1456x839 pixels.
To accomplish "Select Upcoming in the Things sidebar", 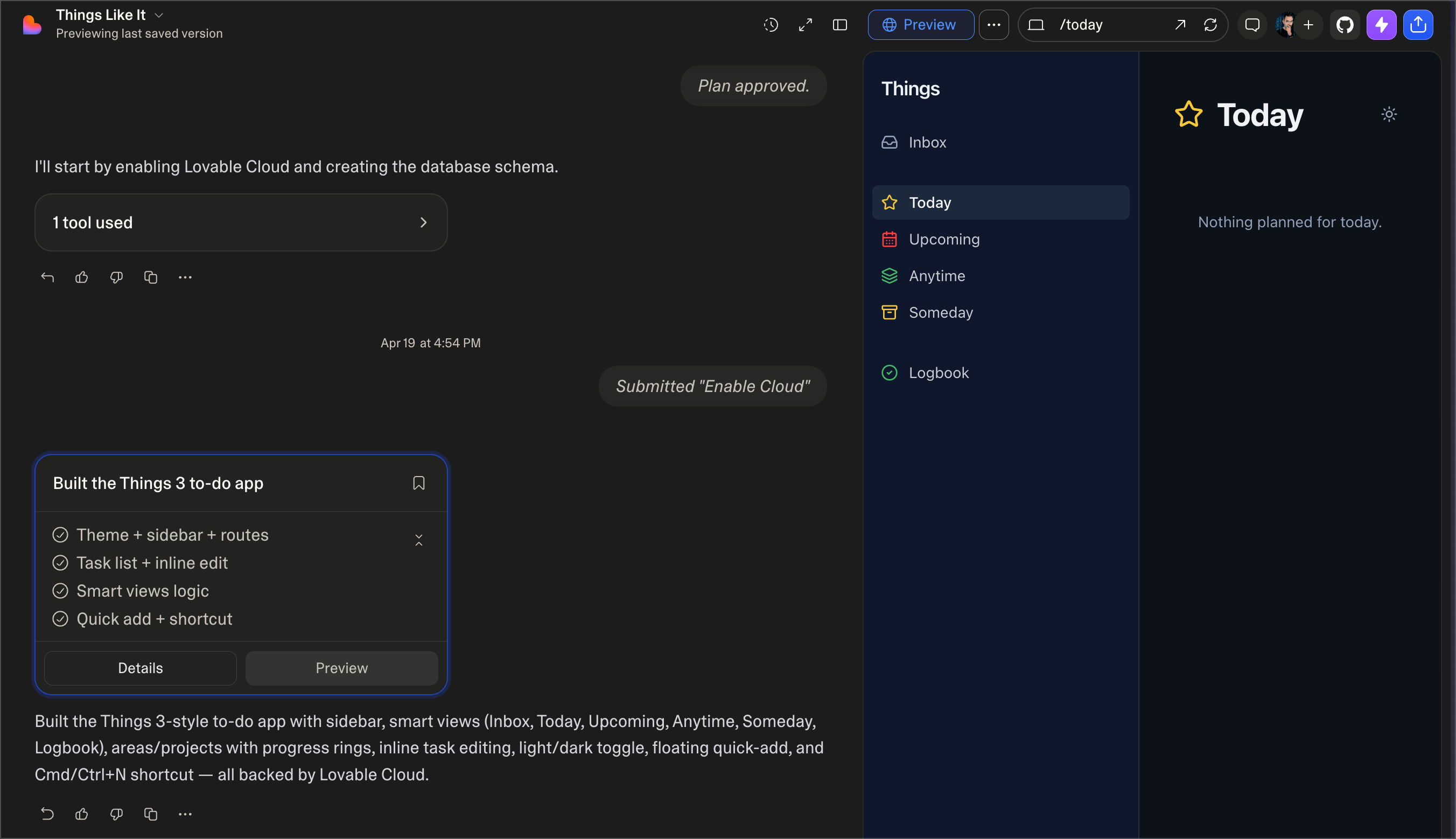I will [x=944, y=239].
